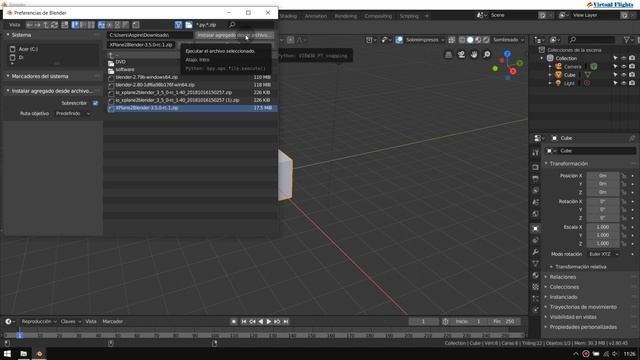Toggle the Sobrescribir checkbox

pyautogui.click(x=96, y=103)
